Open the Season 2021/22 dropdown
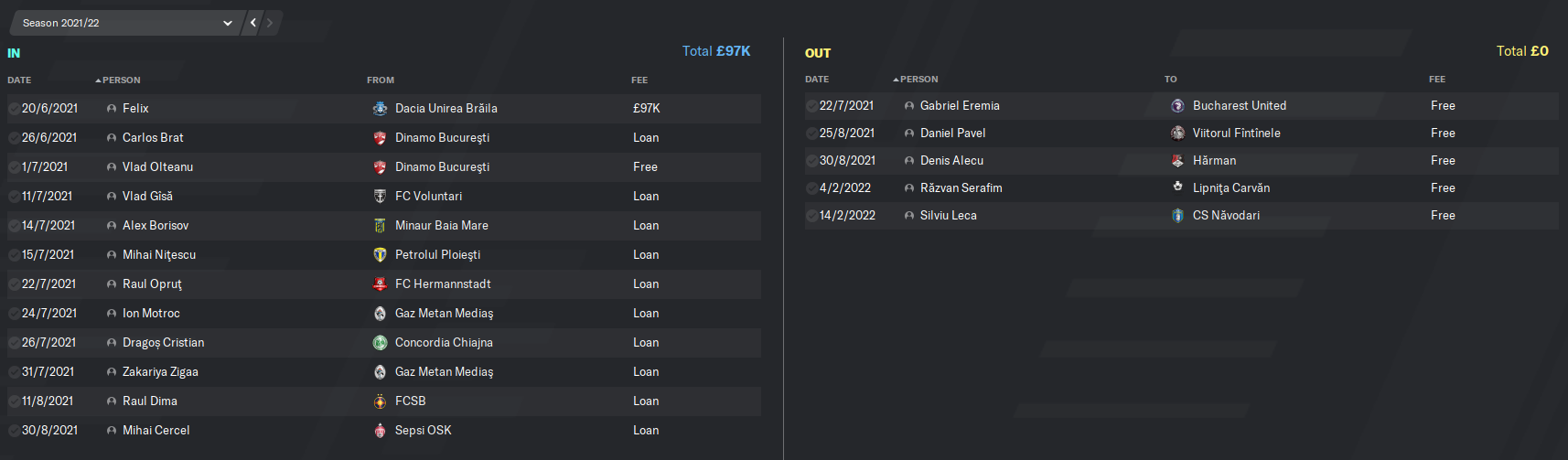This screenshot has width=1568, height=460. coord(126,23)
